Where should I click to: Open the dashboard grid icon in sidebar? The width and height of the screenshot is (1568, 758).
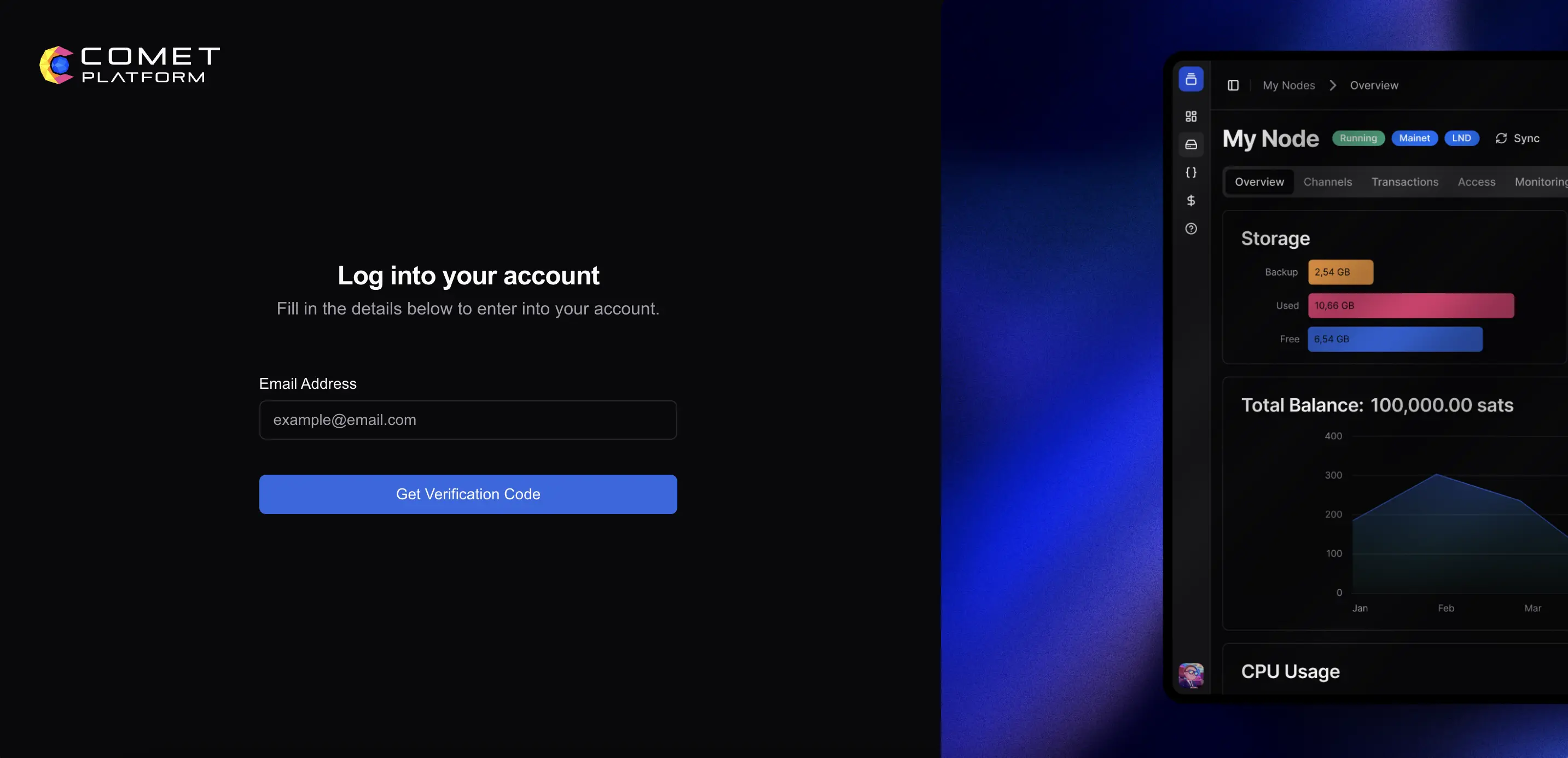tap(1190, 116)
